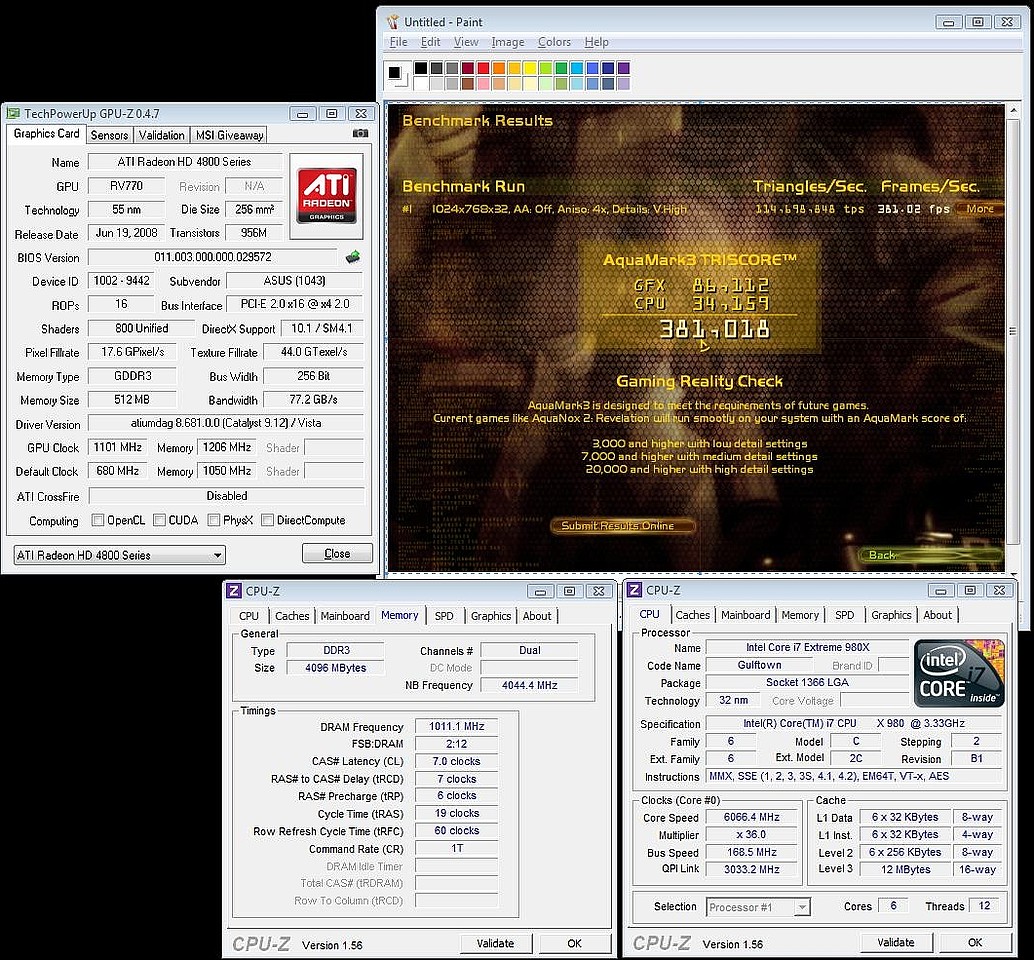Click the BIOS save icon in GPU-Z
The image size is (1034, 960).
pyautogui.click(x=353, y=257)
